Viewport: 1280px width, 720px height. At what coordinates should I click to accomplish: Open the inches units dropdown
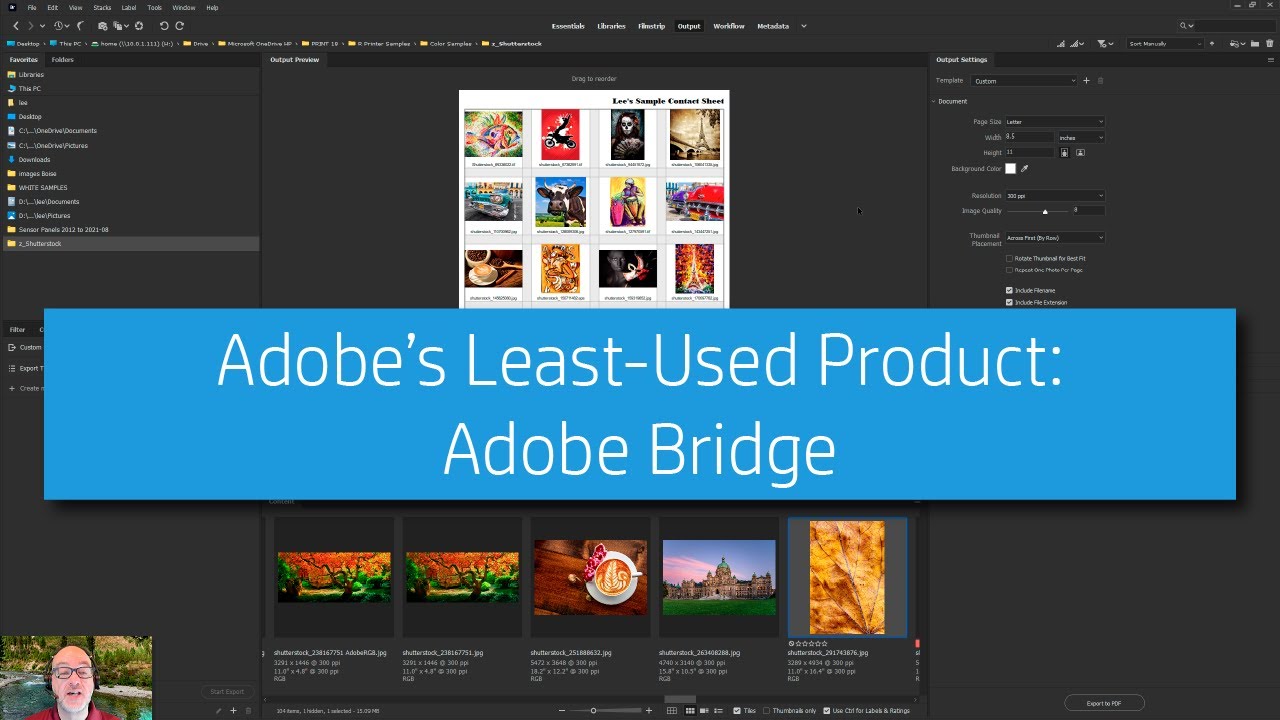[1081, 137]
